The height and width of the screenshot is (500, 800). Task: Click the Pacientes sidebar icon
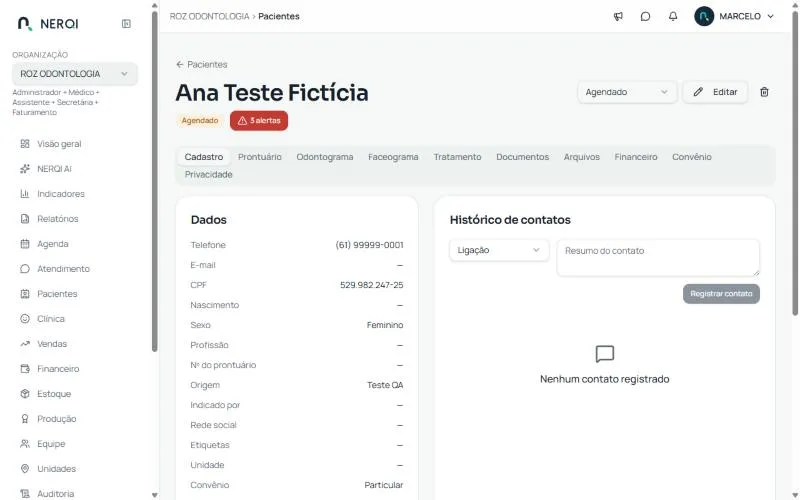[24, 294]
